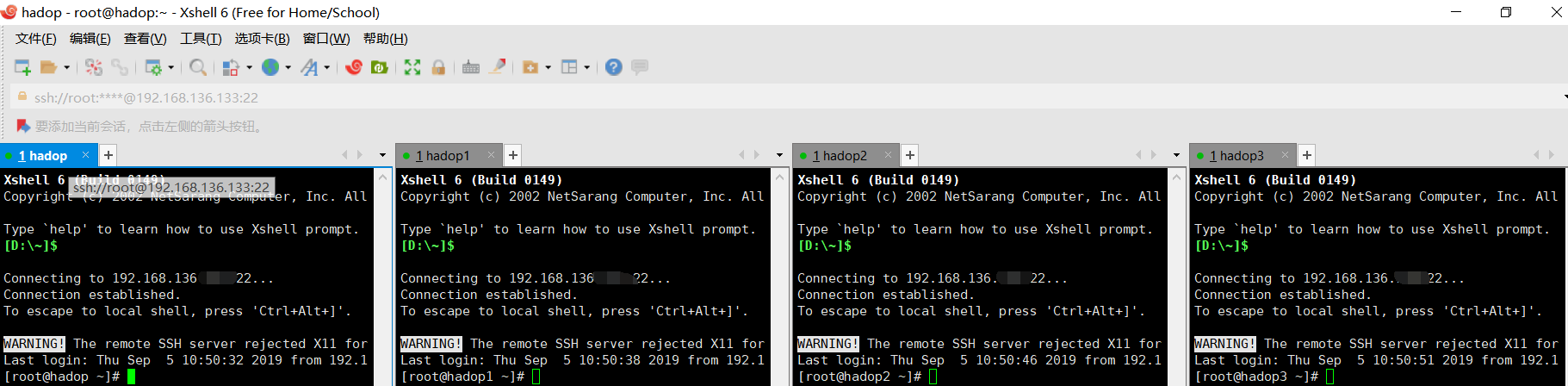Screen dimensions: 1568x386
Task: Add new tab next to hadop
Action: 108,155
